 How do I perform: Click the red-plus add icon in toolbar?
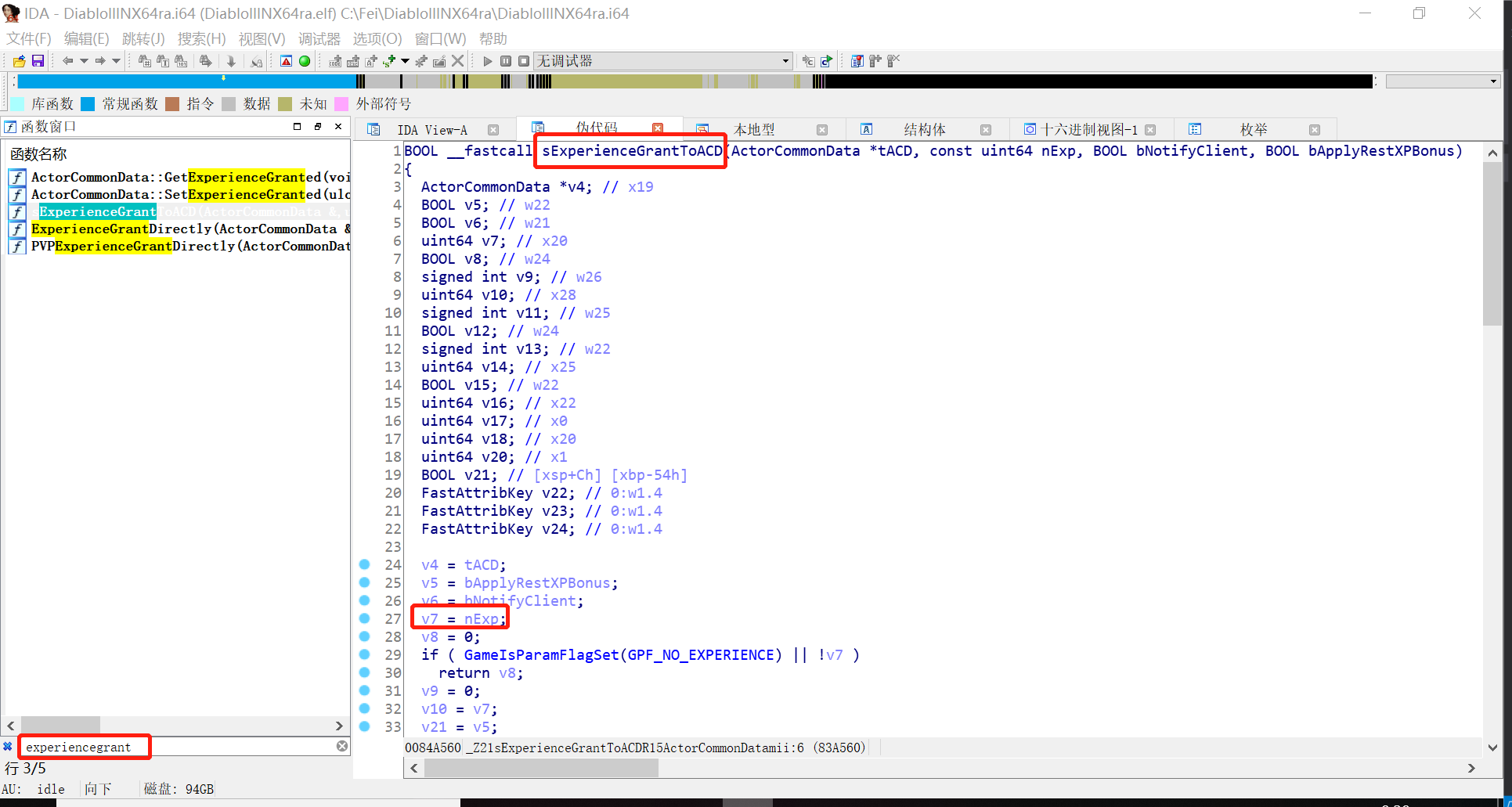click(x=389, y=61)
